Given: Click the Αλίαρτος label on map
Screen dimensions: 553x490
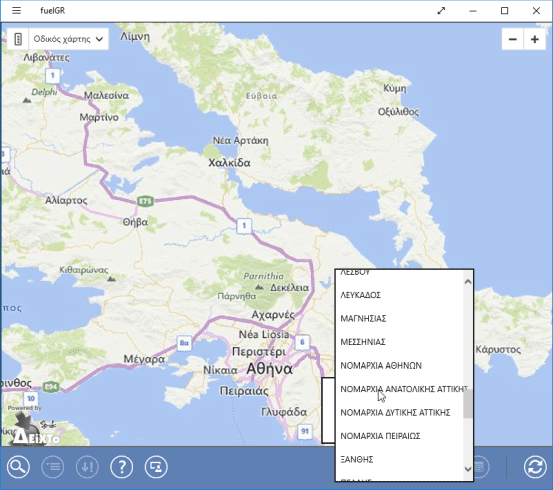Looking at the screenshot, I should click(66, 200).
